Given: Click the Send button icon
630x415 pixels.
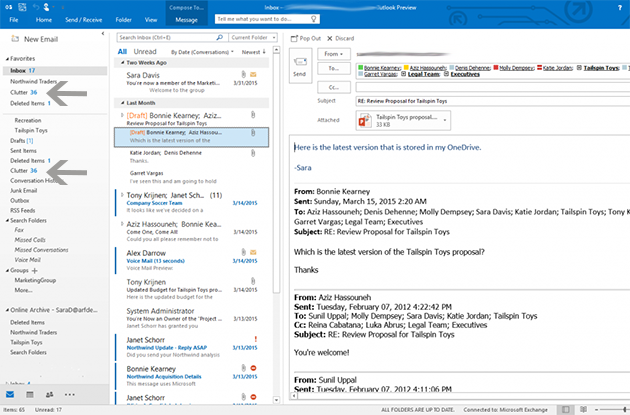Looking at the screenshot, I should (299, 66).
